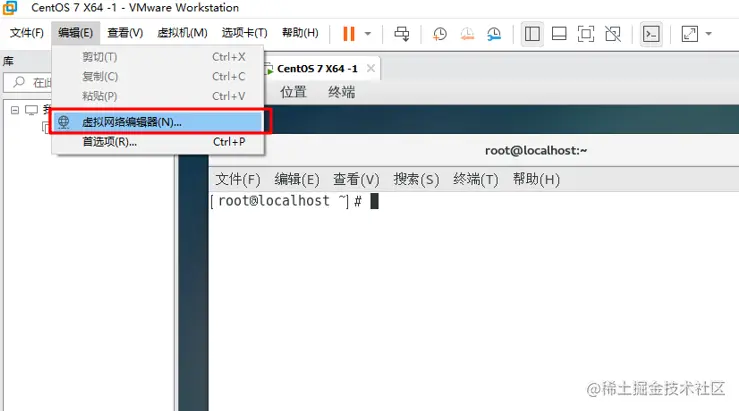
Task: Open terminal window's 搜索(S) menu
Action: [416, 180]
